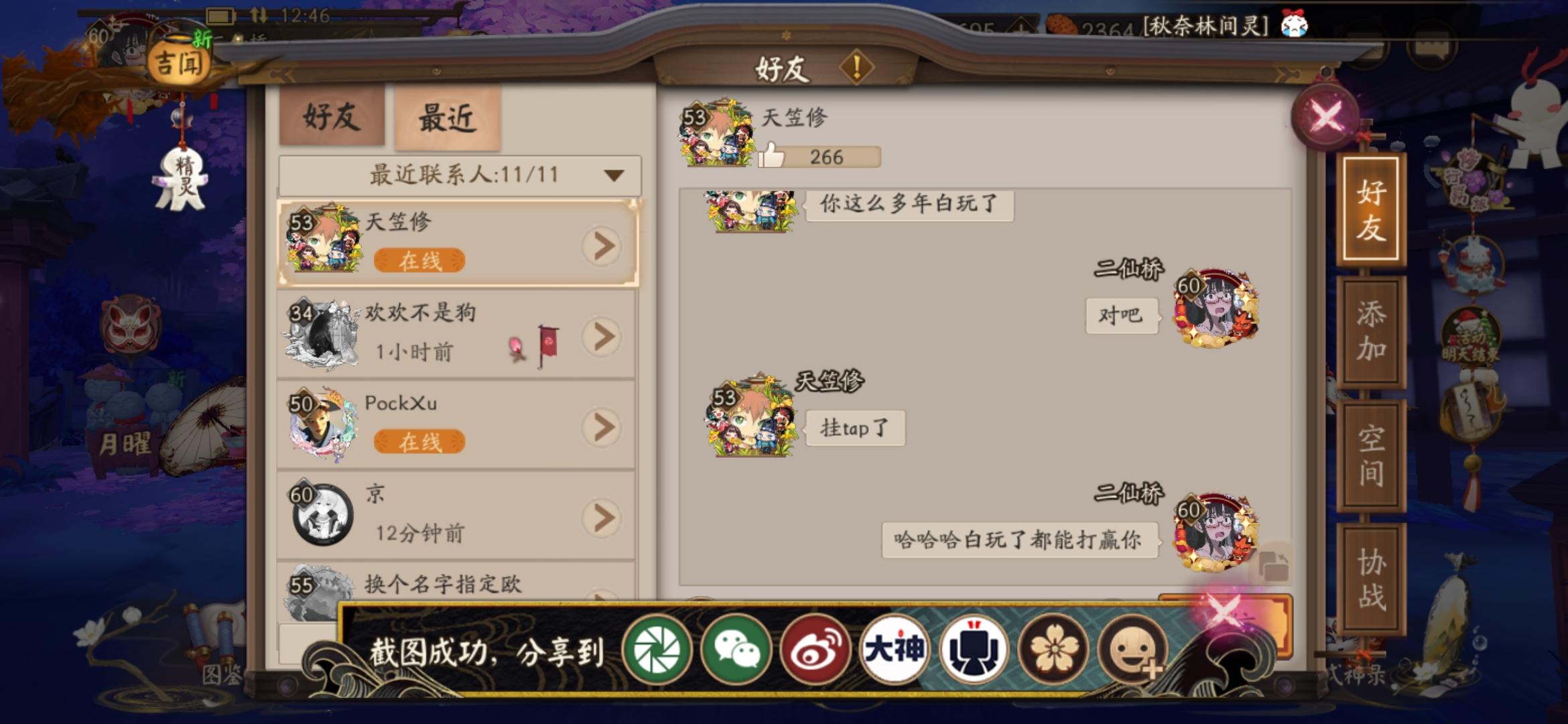Tap the cherry blossom share icon
Image resolution: width=1568 pixels, height=724 pixels.
point(1053,649)
